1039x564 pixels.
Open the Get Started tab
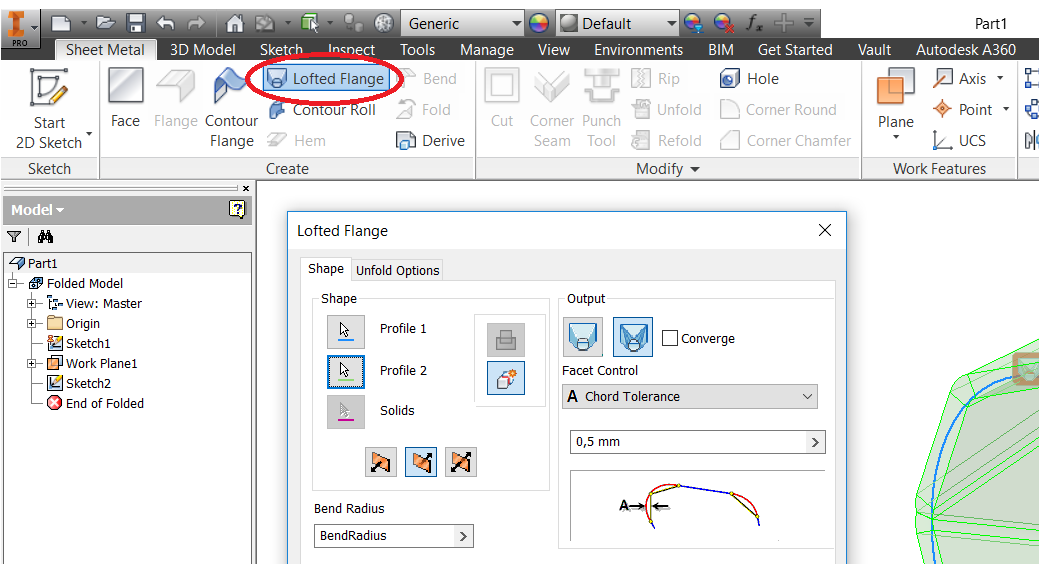[794, 50]
